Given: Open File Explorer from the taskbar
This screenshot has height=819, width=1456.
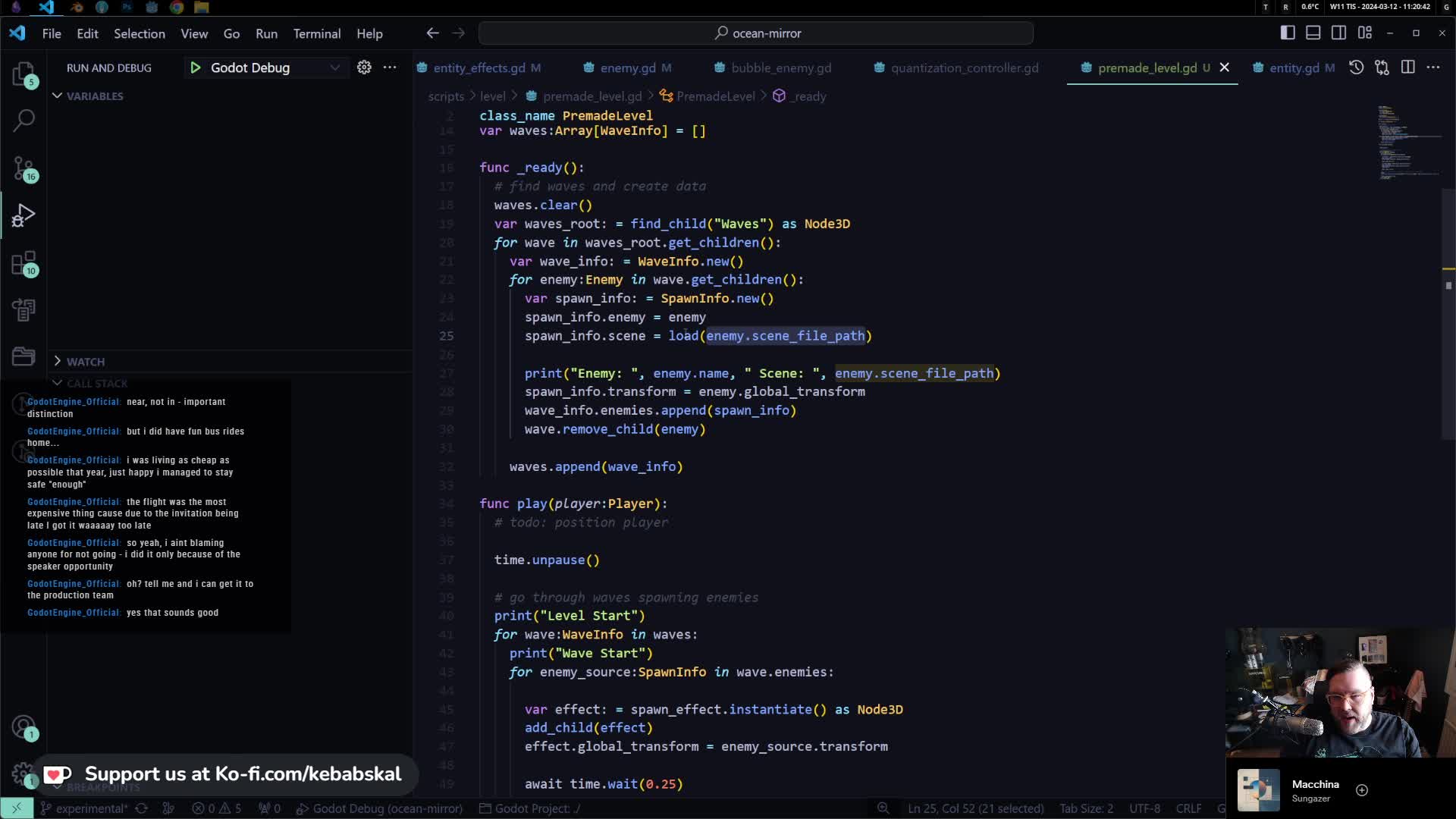Looking at the screenshot, I should click(x=202, y=8).
